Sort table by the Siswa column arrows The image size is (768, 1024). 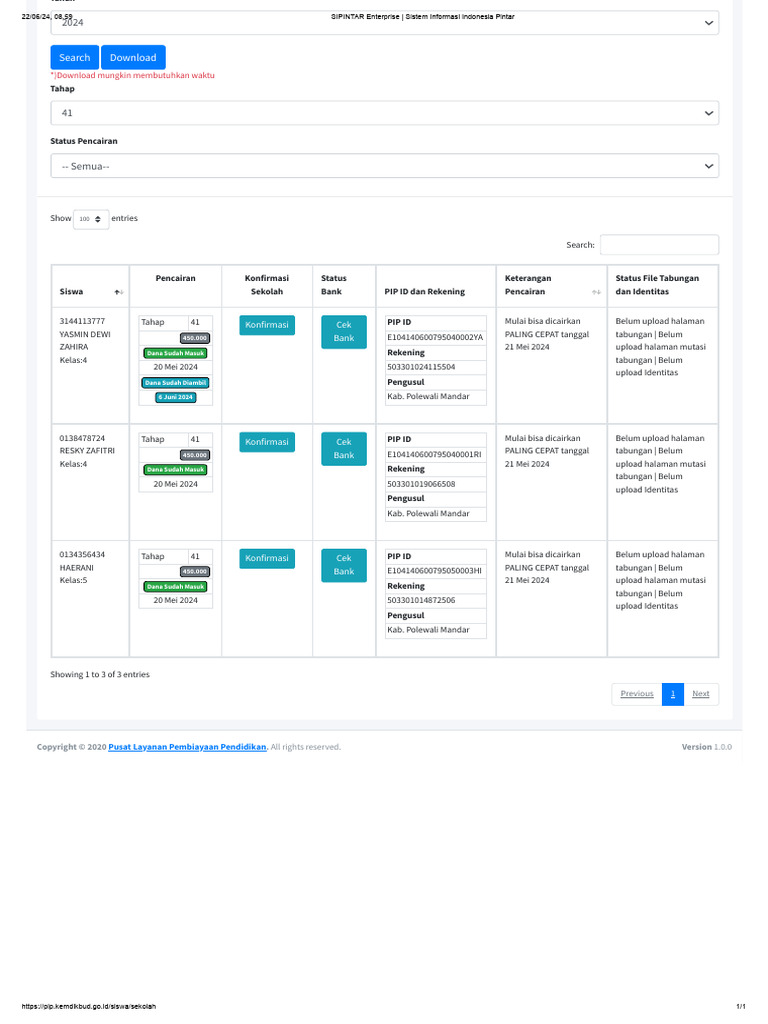[118, 292]
